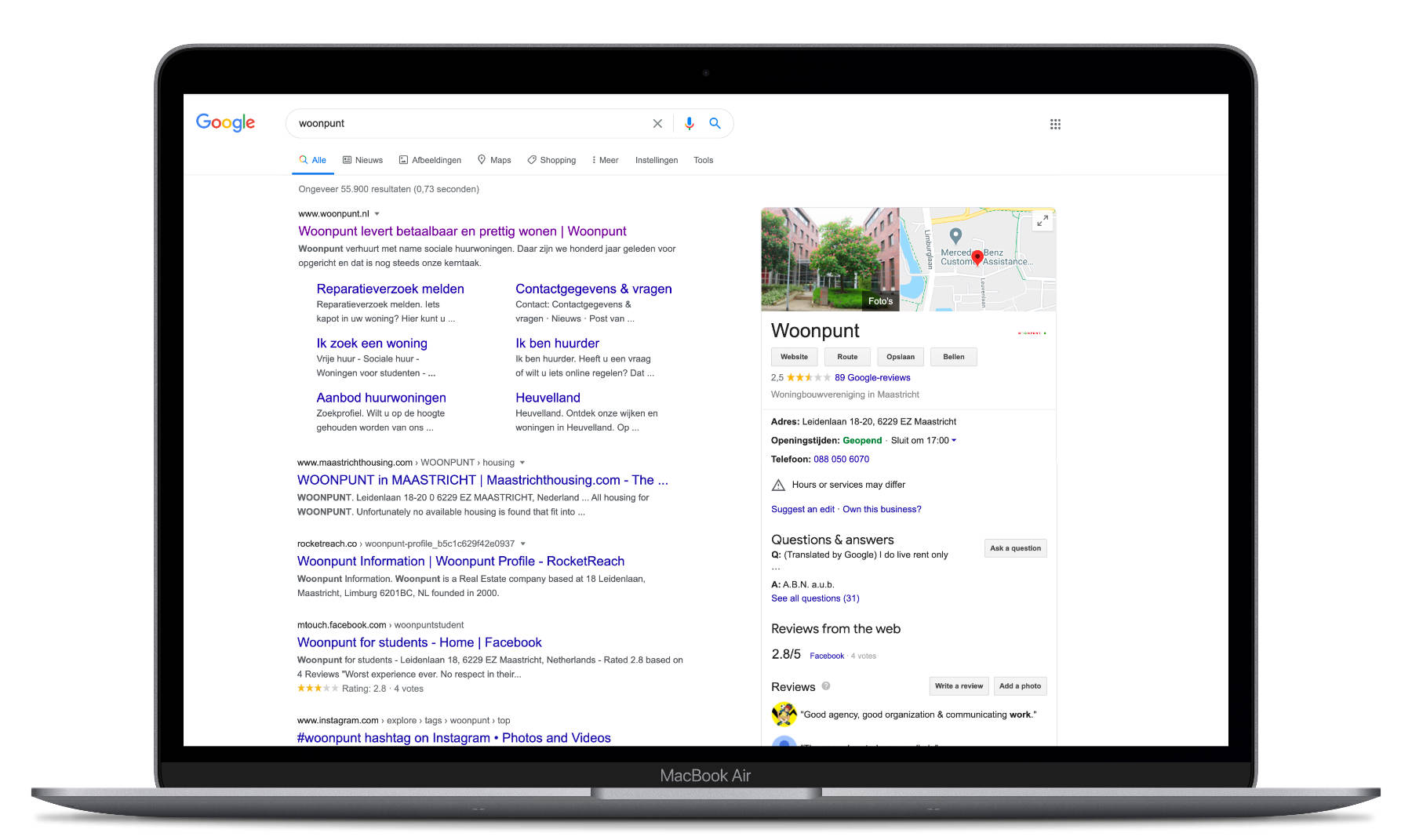The image size is (1412, 840).
Task: Open the Ik ben huurder sitelink
Action: [557, 343]
